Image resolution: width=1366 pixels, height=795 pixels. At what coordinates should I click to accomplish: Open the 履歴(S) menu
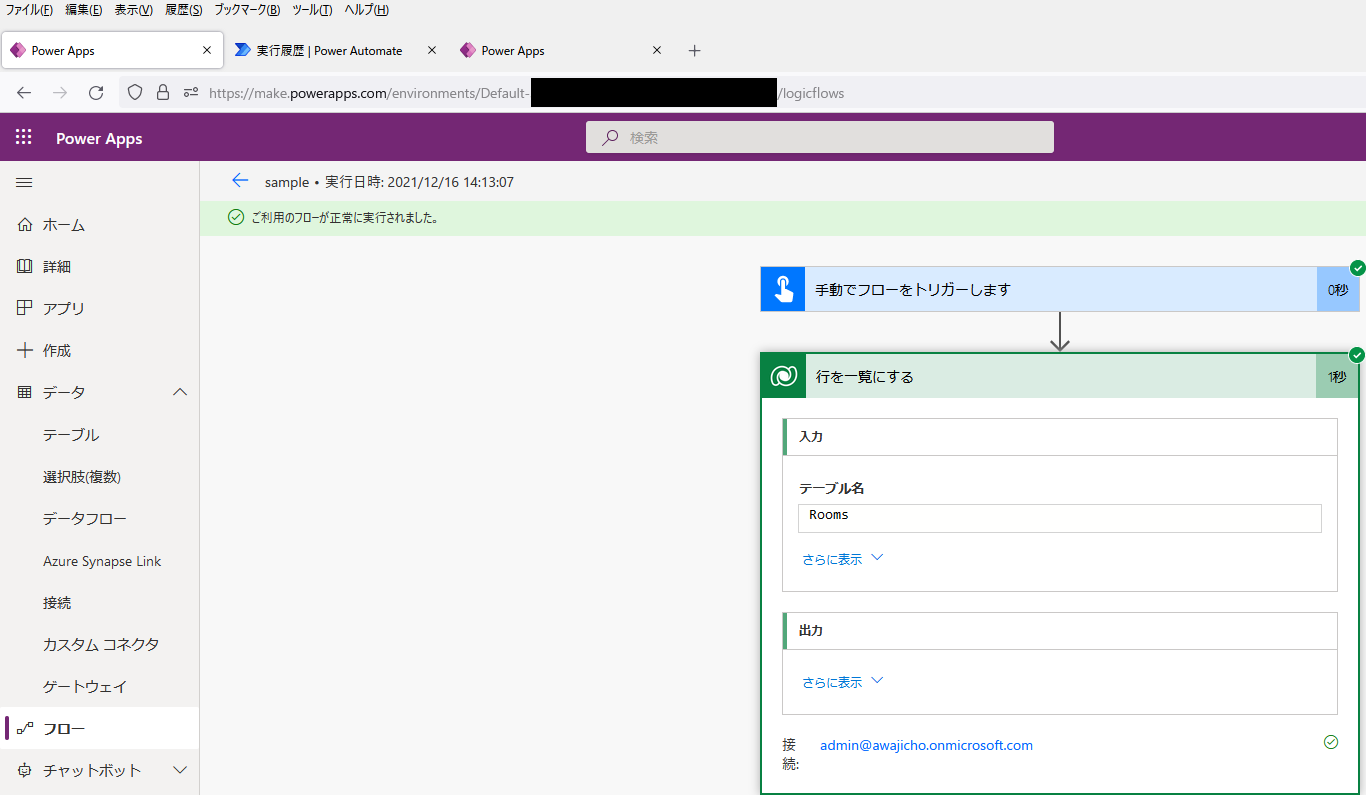click(184, 10)
